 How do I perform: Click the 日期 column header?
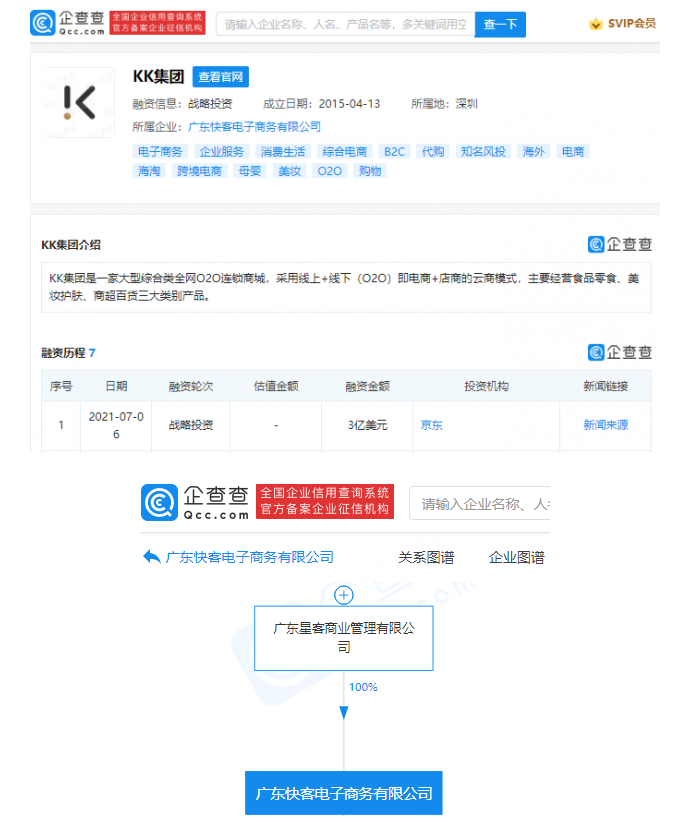point(116,386)
